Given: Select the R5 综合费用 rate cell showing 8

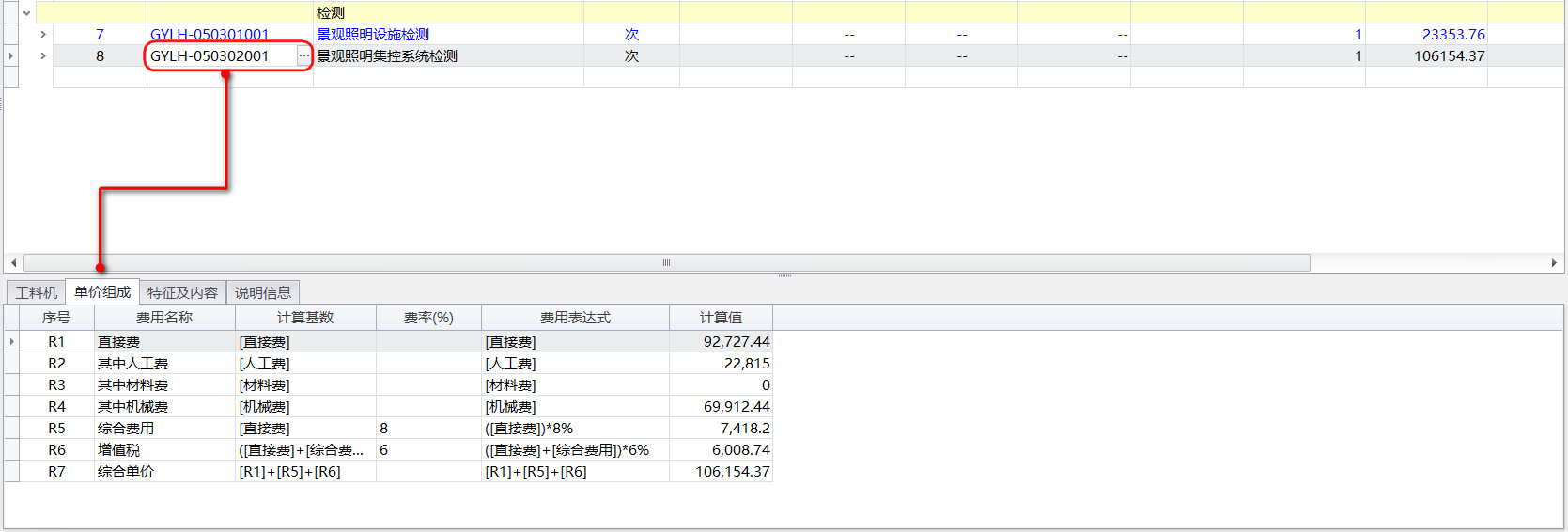Looking at the screenshot, I should (x=427, y=429).
